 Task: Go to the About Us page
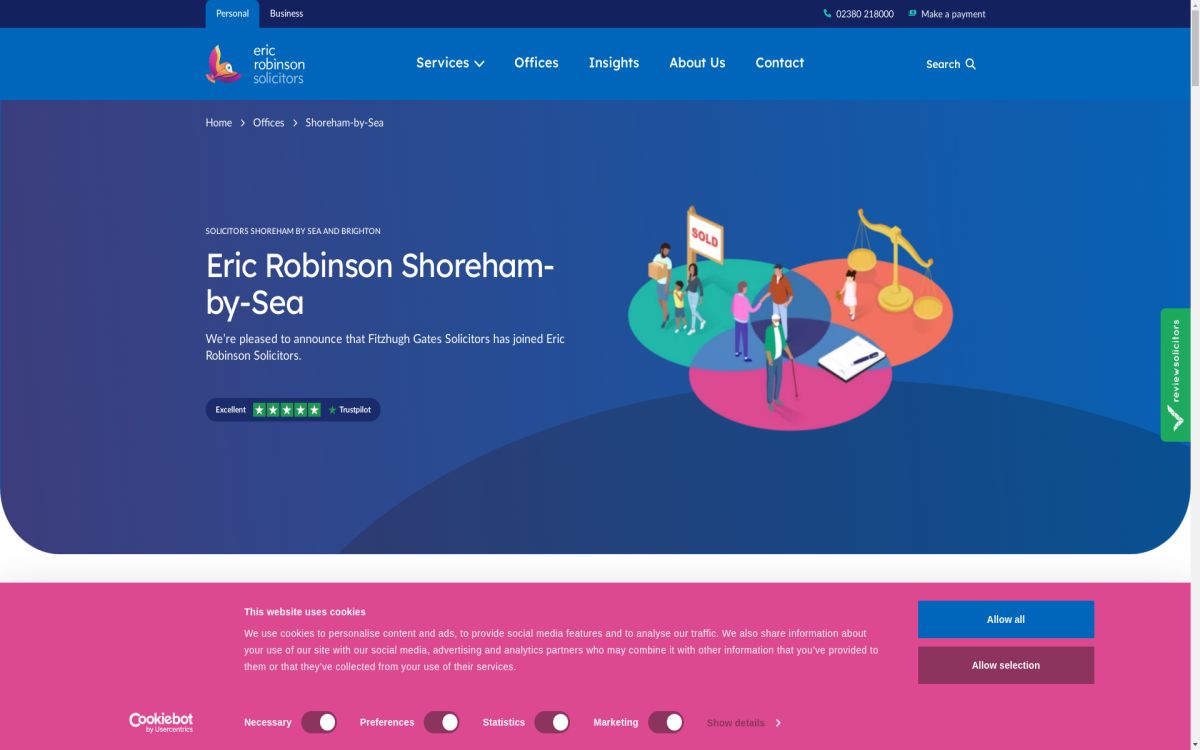(x=697, y=63)
